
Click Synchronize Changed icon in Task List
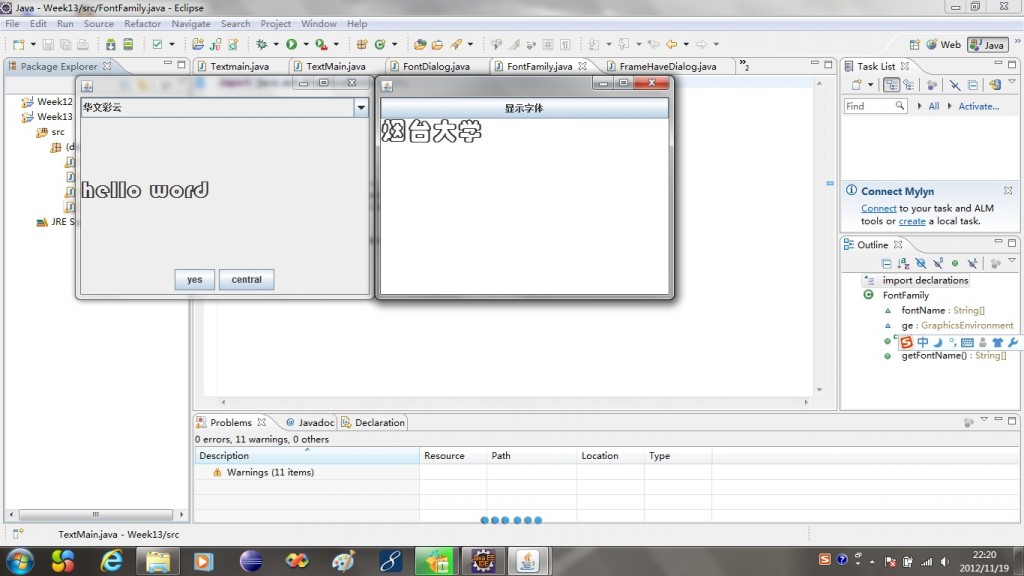994,85
